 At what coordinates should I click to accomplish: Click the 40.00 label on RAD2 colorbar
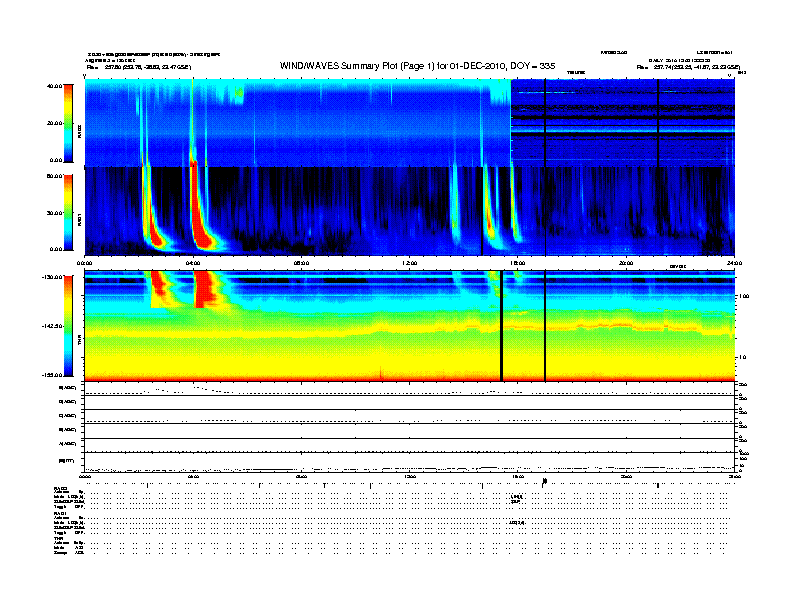click(54, 86)
